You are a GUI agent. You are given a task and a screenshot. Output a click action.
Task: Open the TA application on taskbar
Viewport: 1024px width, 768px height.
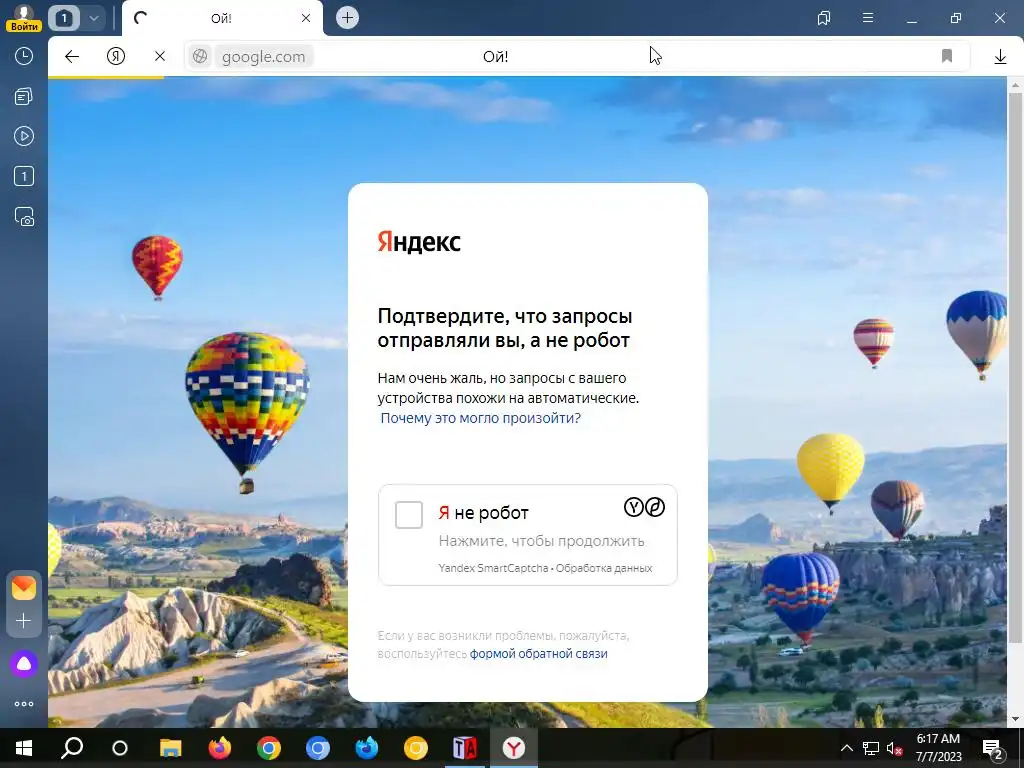point(464,748)
